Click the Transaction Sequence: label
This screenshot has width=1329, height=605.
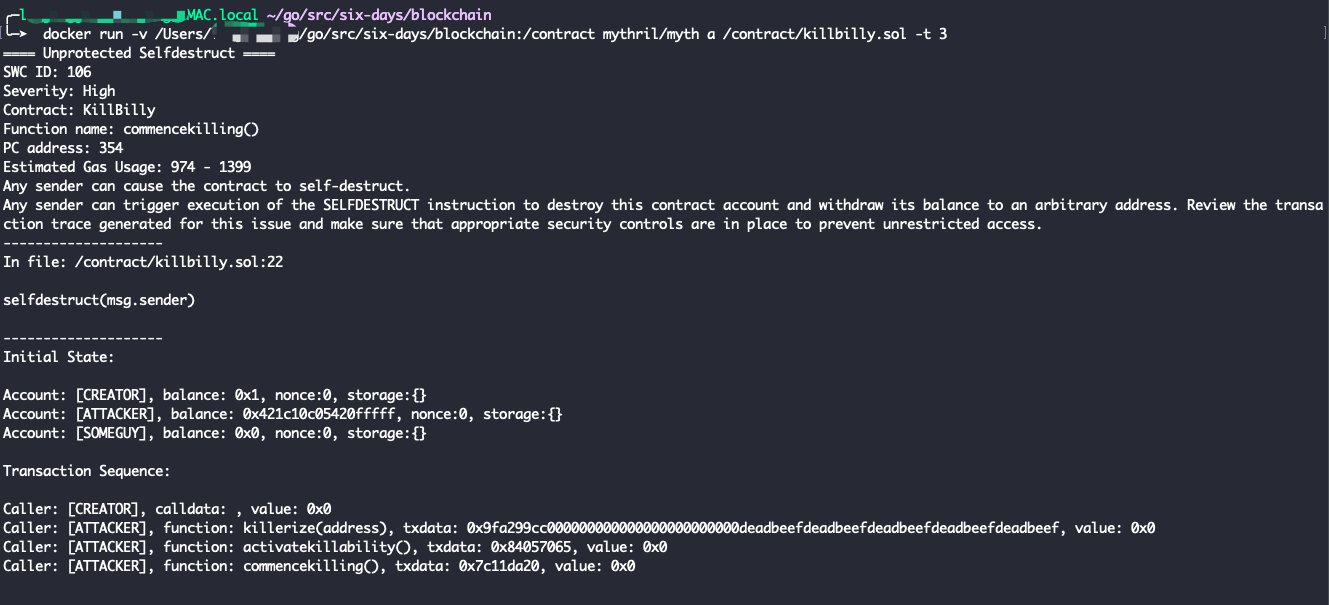(87, 471)
